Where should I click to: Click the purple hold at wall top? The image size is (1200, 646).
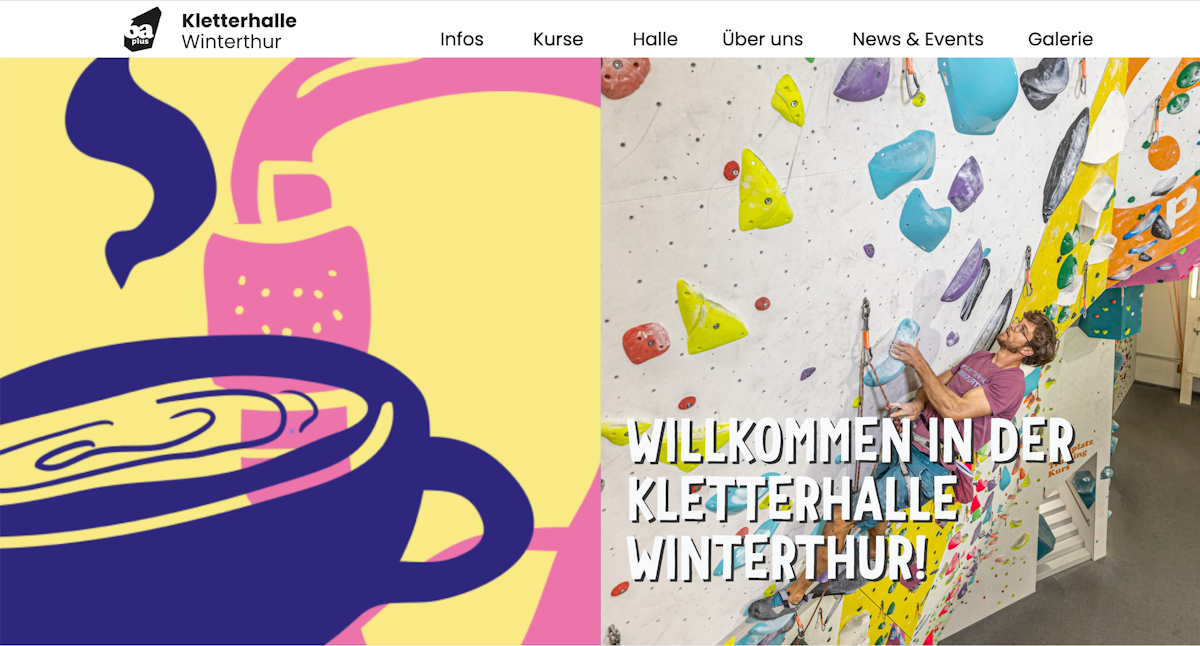click(862, 79)
